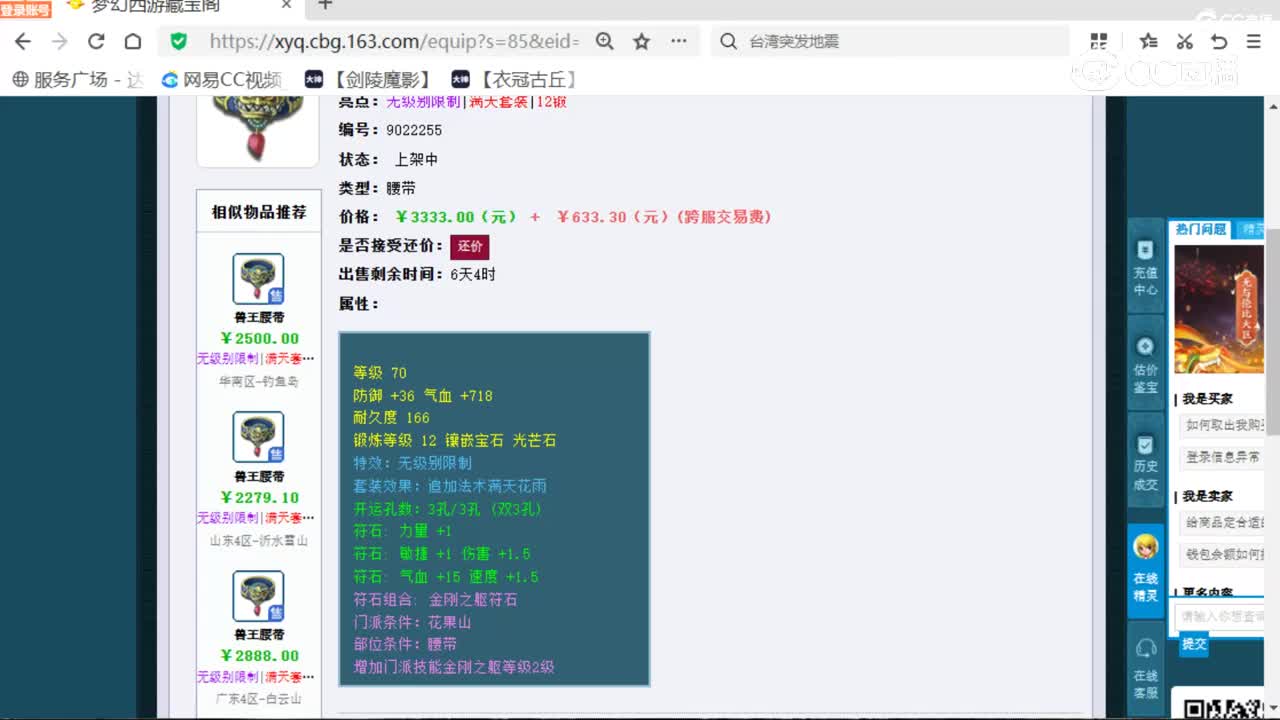Open the 充值中心 sidebar icon
Screen dimensions: 1280x720
pos(1146,268)
